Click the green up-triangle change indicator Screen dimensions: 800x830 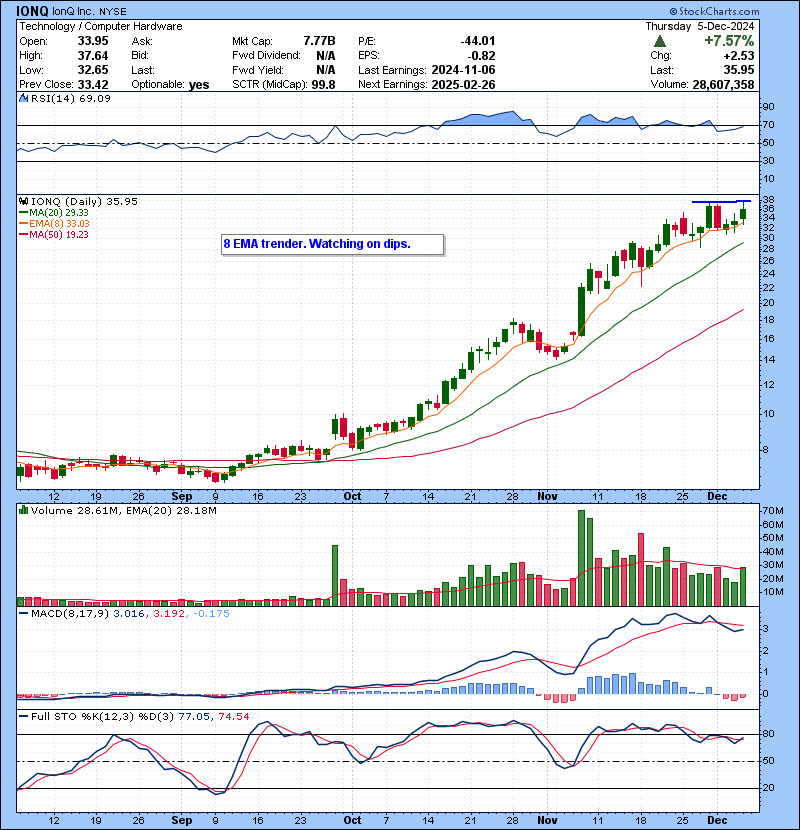point(660,41)
